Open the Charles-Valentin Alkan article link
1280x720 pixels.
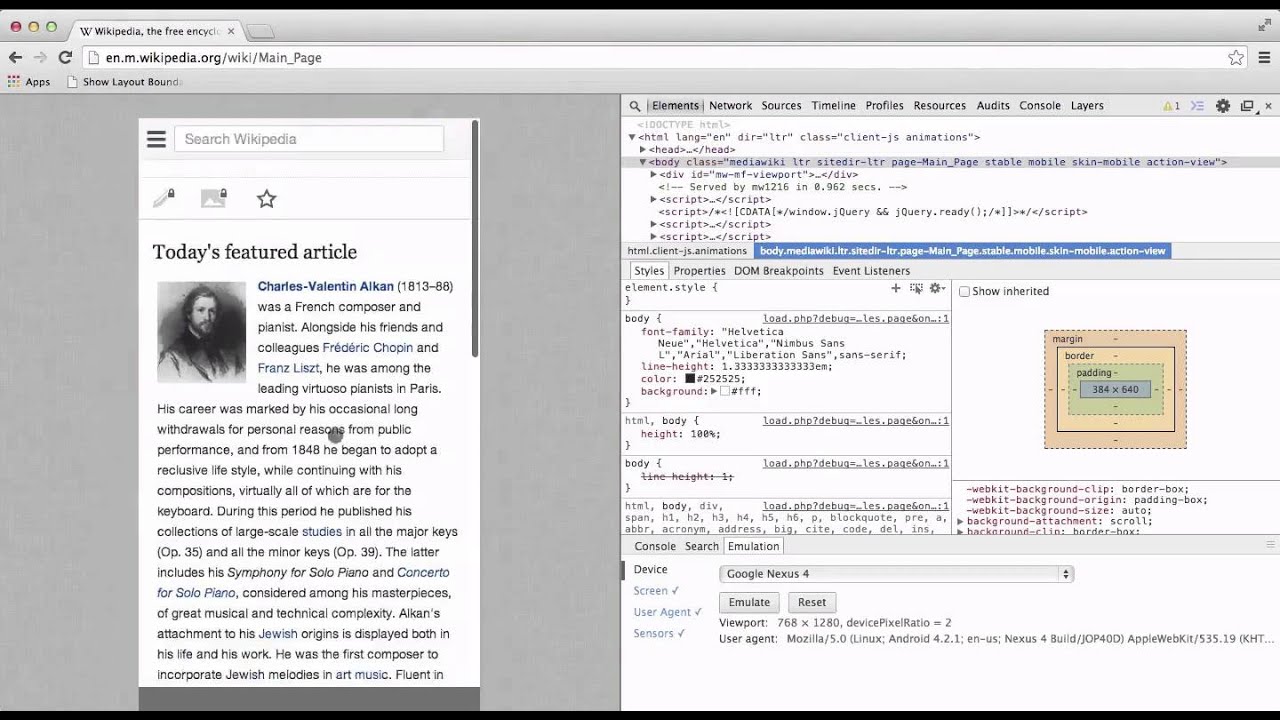(326, 286)
